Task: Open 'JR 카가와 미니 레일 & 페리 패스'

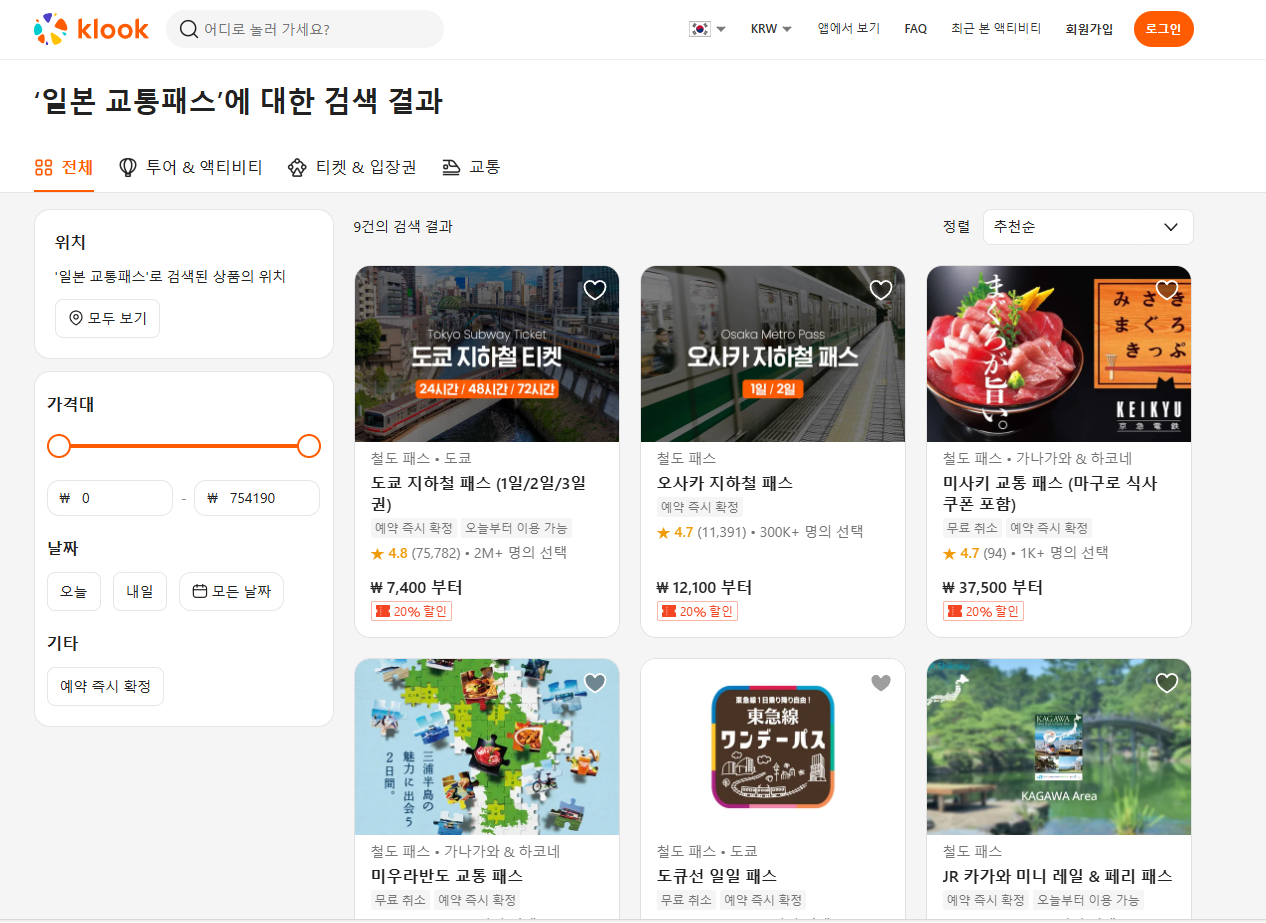Action: [x=1058, y=876]
